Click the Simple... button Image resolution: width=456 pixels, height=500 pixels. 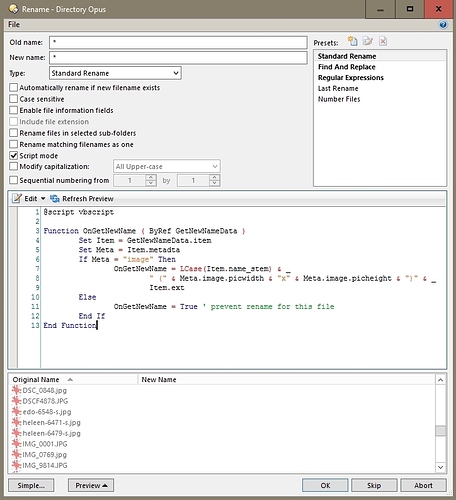(31, 485)
